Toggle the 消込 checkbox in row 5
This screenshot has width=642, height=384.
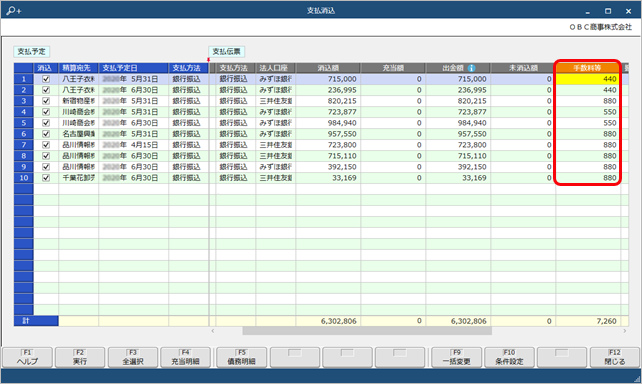tap(46, 123)
